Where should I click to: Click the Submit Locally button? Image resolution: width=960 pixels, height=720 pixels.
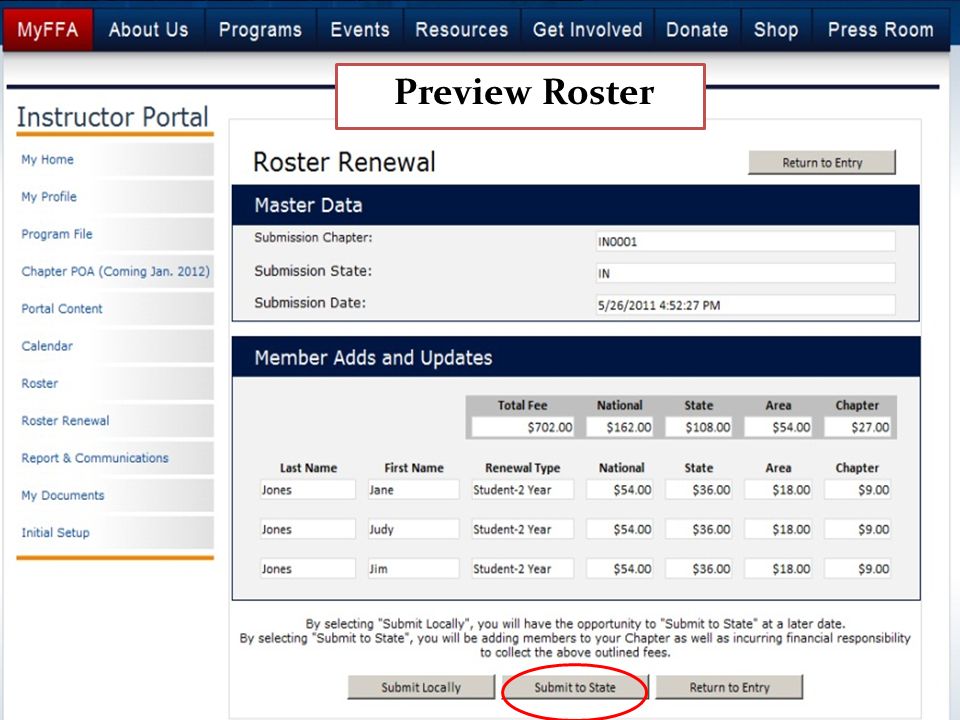coord(421,688)
